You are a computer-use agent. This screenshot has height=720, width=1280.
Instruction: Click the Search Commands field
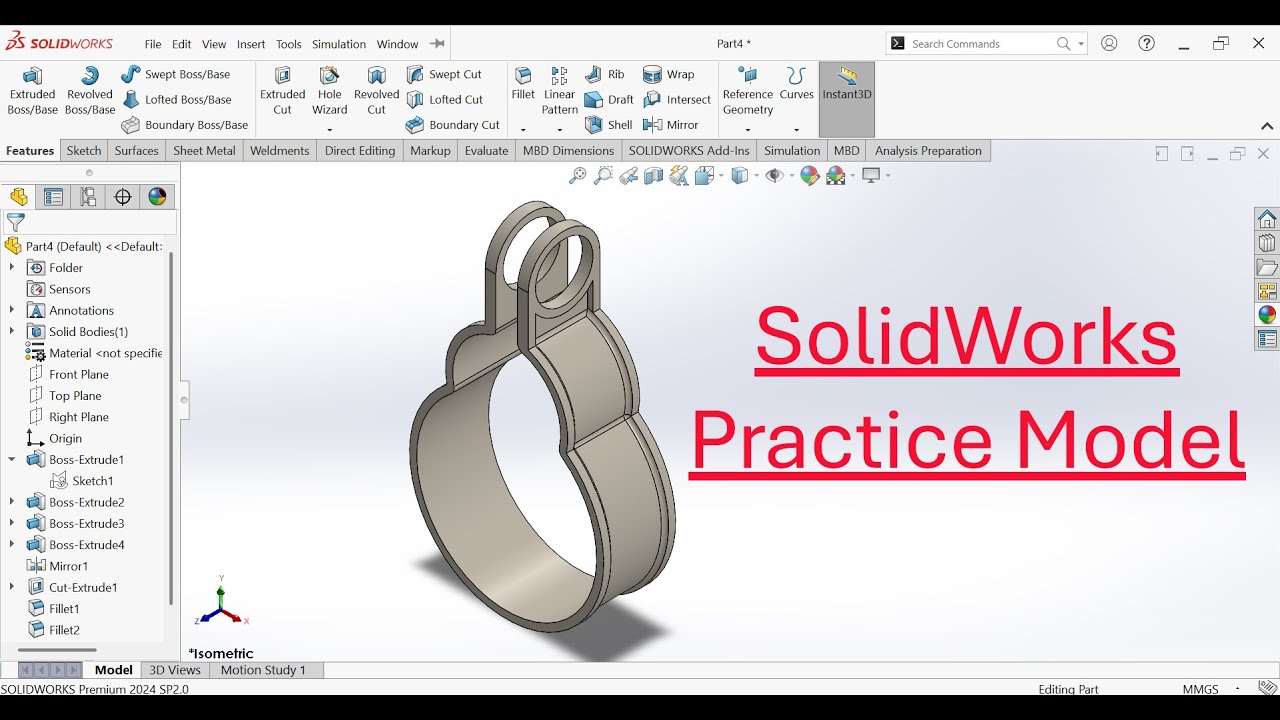click(x=986, y=44)
